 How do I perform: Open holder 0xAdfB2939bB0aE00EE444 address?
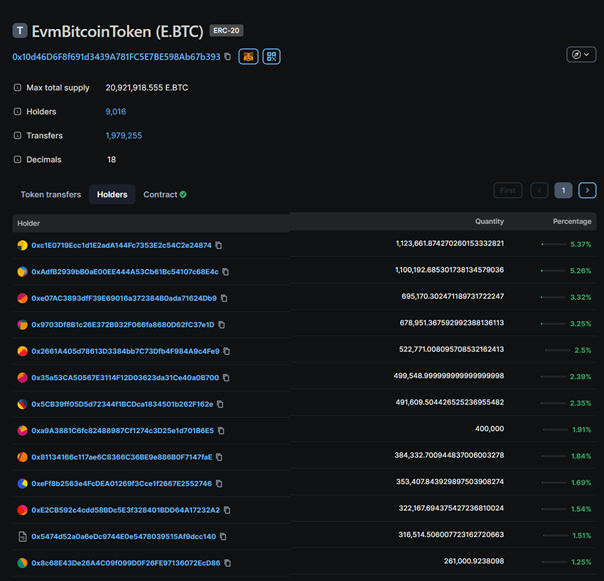pyautogui.click(x=125, y=272)
